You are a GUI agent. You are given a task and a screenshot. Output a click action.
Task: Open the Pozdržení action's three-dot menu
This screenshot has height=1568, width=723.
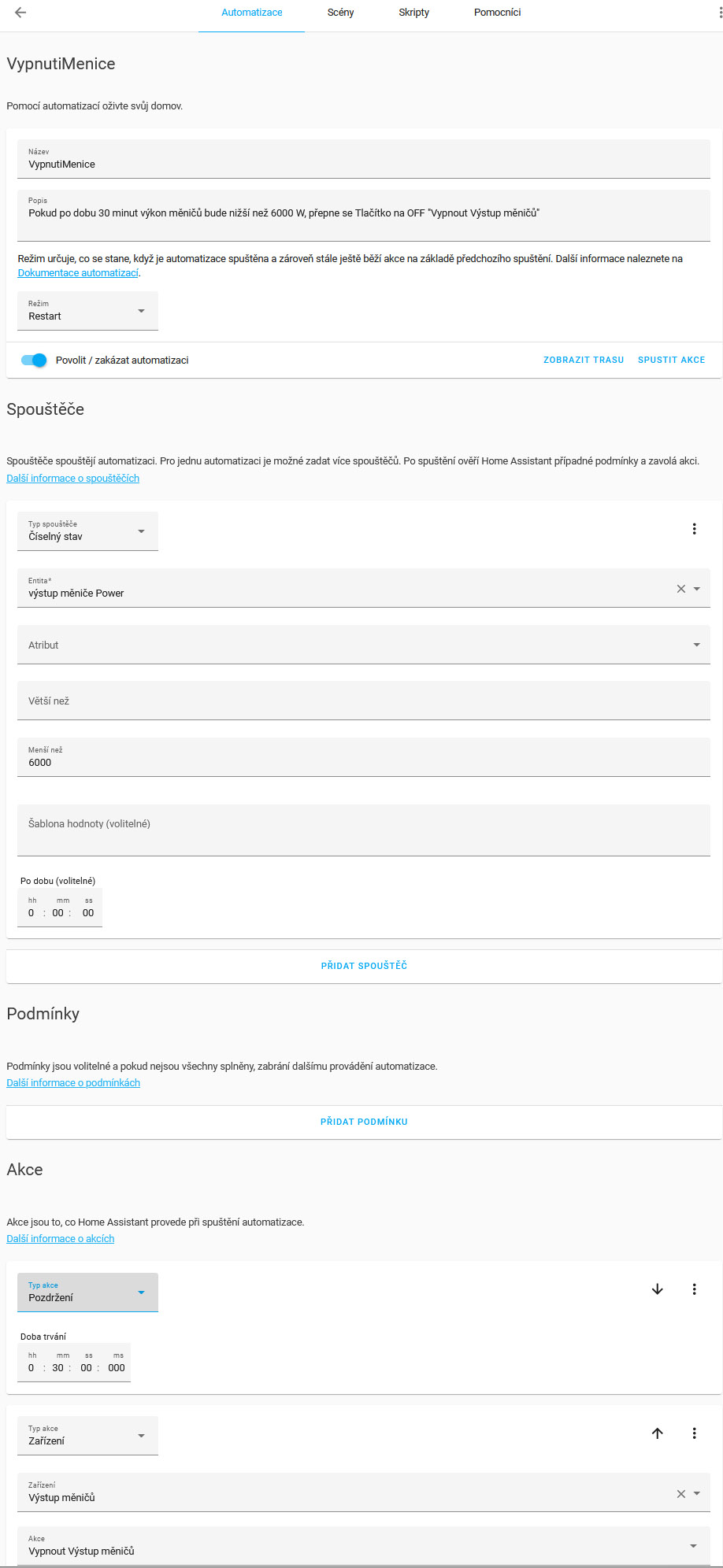click(694, 1289)
